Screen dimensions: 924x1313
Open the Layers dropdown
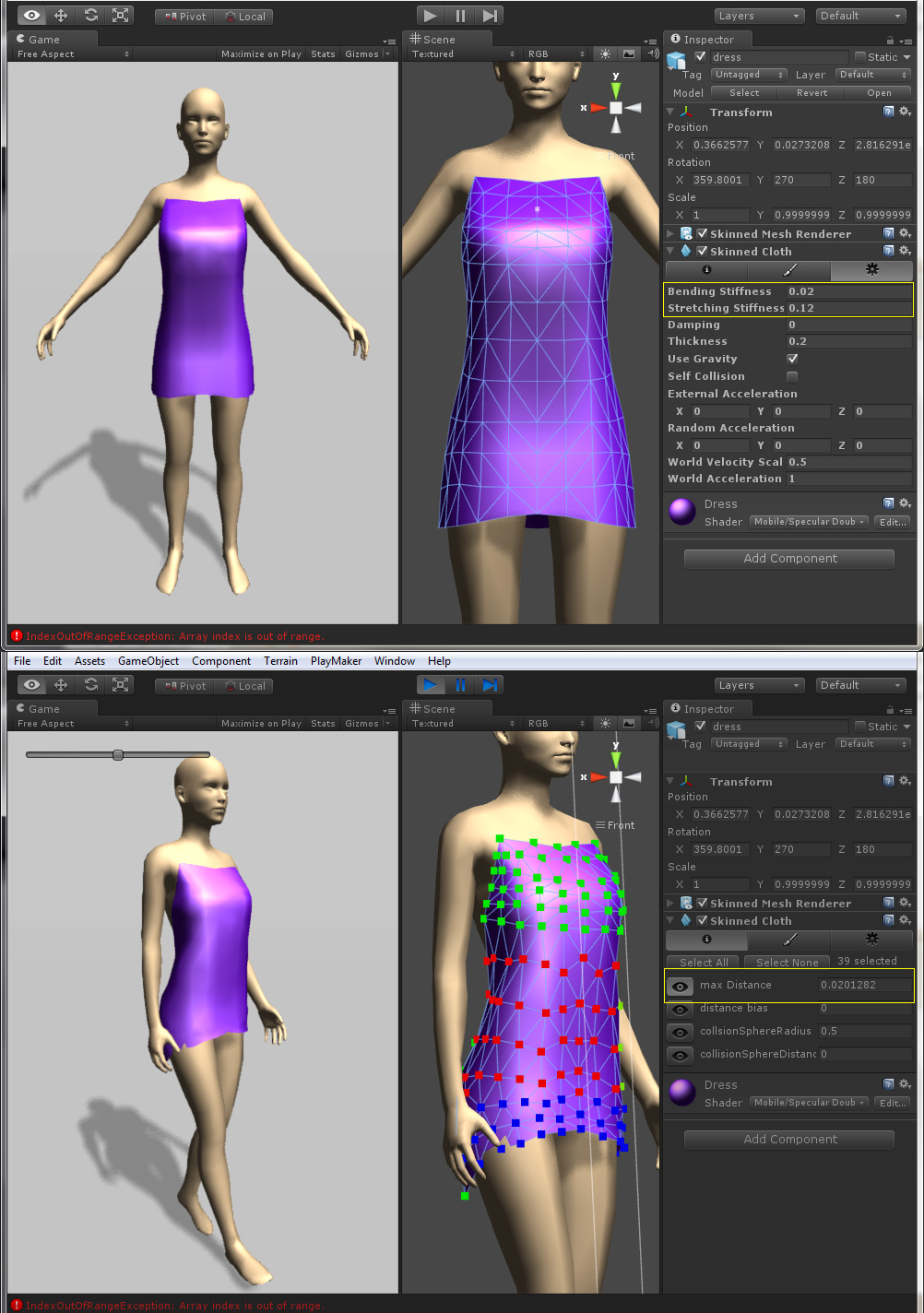pos(758,15)
